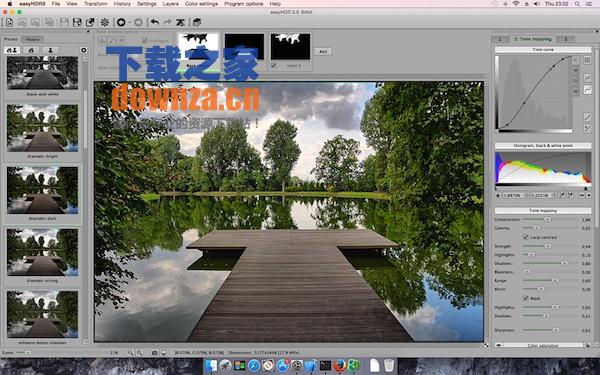Open the File menu
This screenshot has height=375, width=600.
(56, 3)
